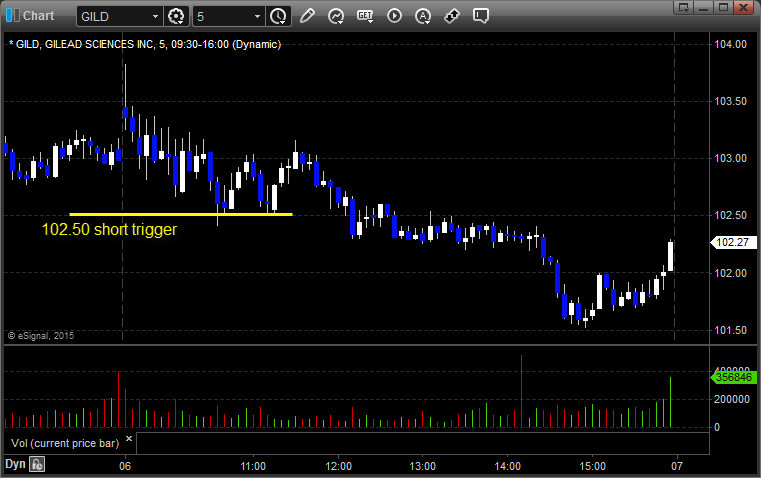Viewport: 761px width, 478px height.
Task: Click the 101.50 price axis label
Action: 730,330
